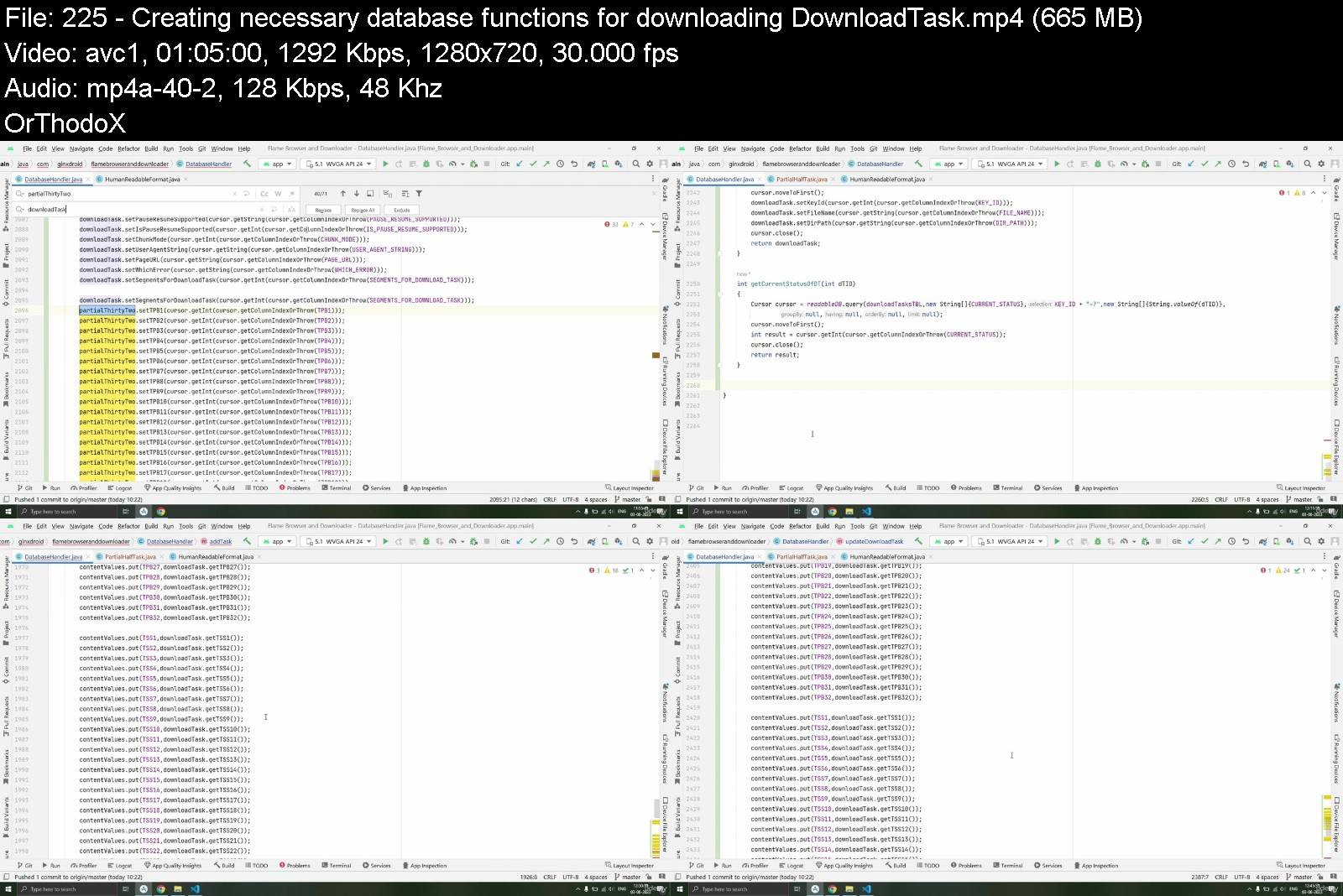Open CRLF line separator popup in top-right window
This screenshot has height=896, width=1343.
1221,499
